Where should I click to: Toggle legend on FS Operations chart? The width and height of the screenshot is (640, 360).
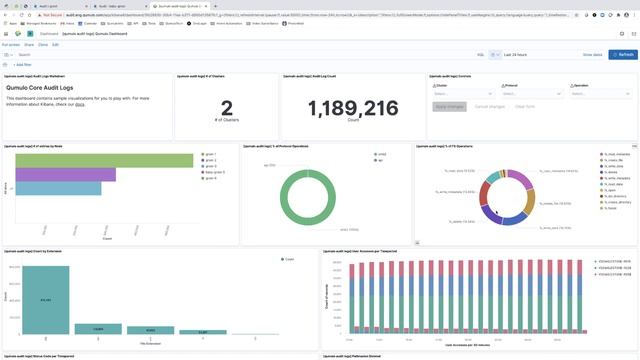(x=417, y=243)
